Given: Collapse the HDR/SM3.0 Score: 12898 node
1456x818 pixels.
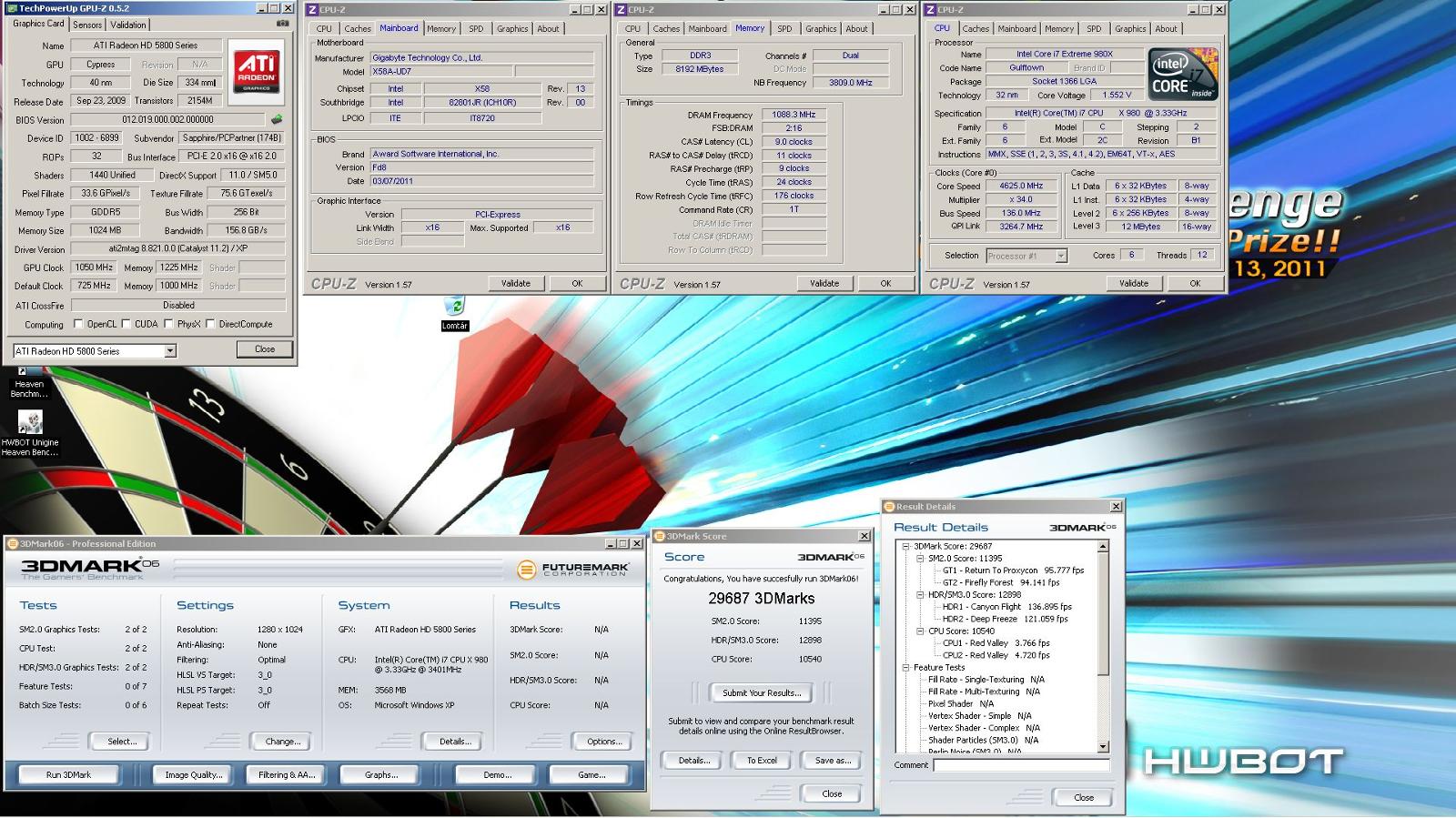Looking at the screenshot, I should pyautogui.click(x=920, y=595).
